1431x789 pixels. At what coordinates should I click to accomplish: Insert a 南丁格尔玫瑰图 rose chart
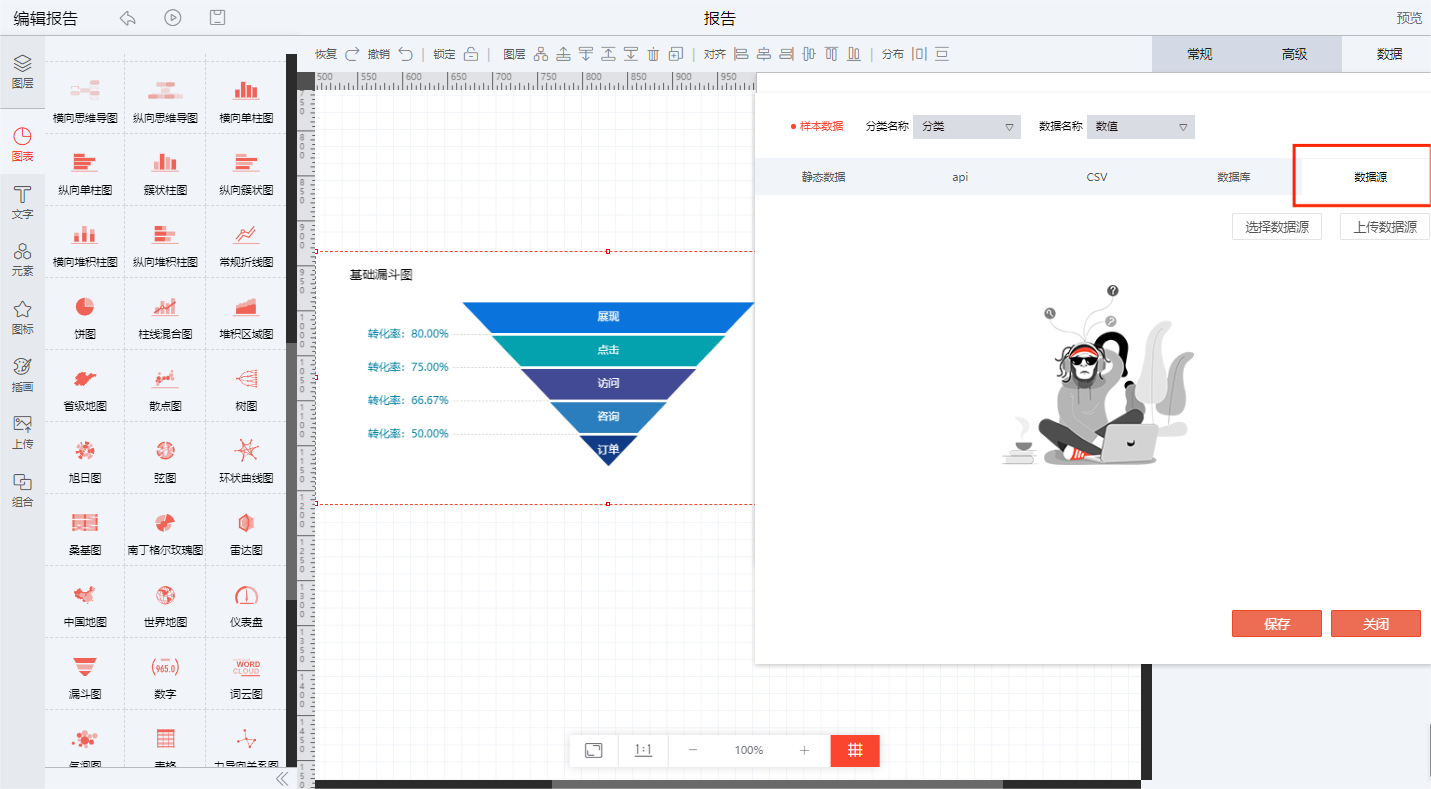click(x=165, y=533)
